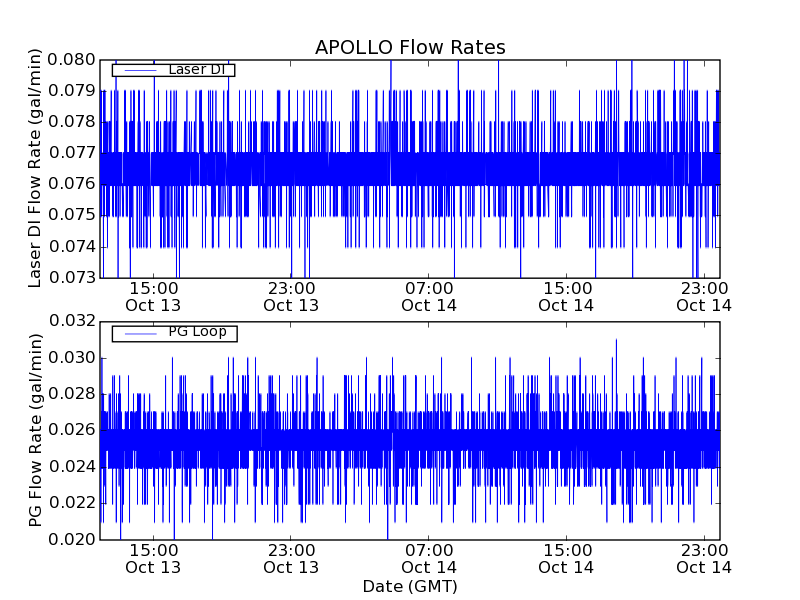Choose '23:00 Oct 13' under the PG Loop plot
The height and width of the screenshot is (600, 800).
point(291,559)
